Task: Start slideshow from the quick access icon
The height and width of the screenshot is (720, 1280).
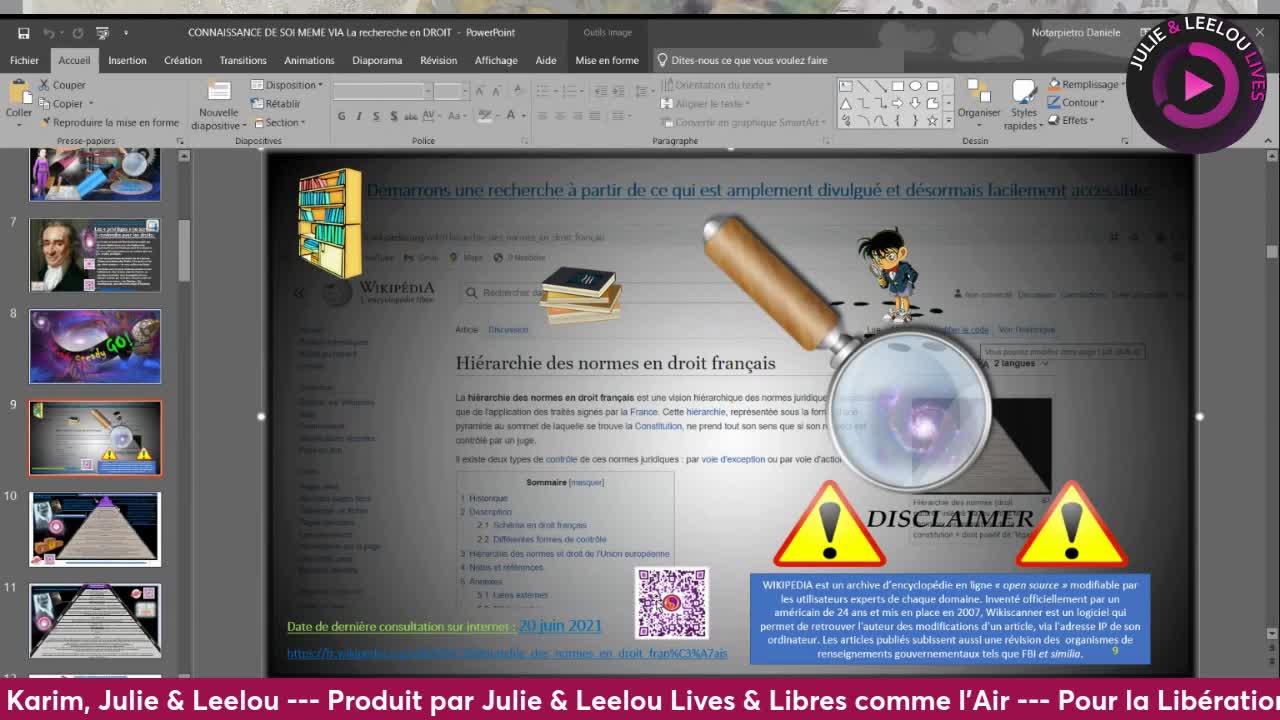Action: [103, 33]
